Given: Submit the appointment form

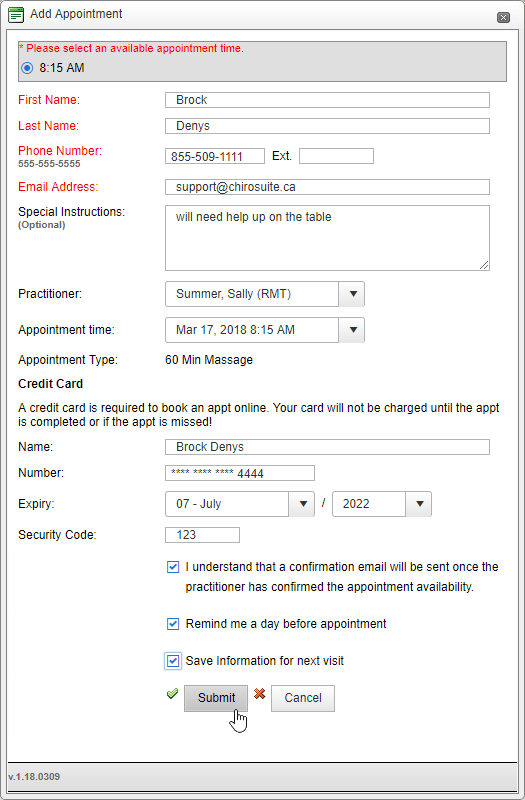Looking at the screenshot, I should pyautogui.click(x=216, y=698).
